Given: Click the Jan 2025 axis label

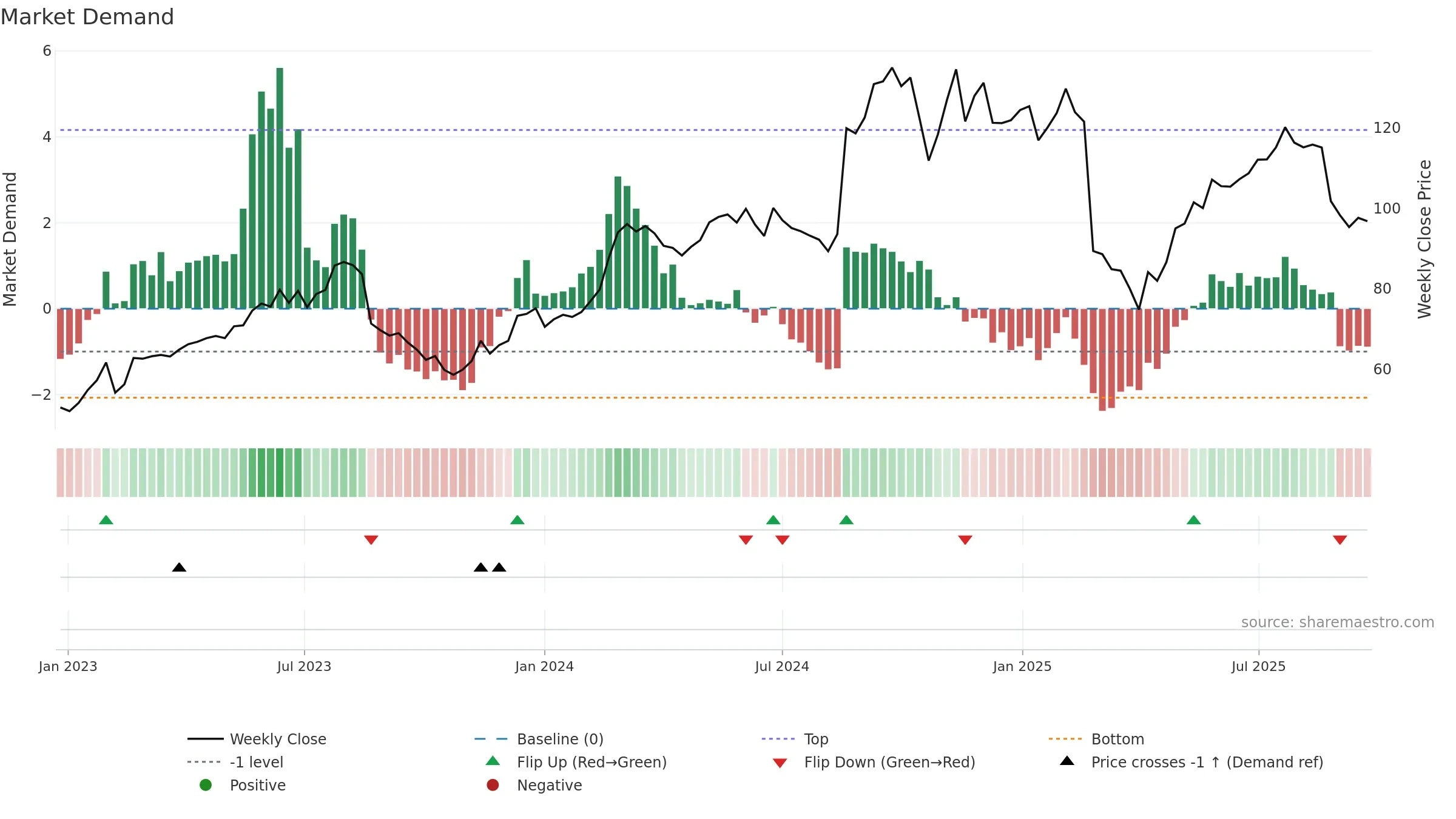Looking at the screenshot, I should [x=1022, y=667].
